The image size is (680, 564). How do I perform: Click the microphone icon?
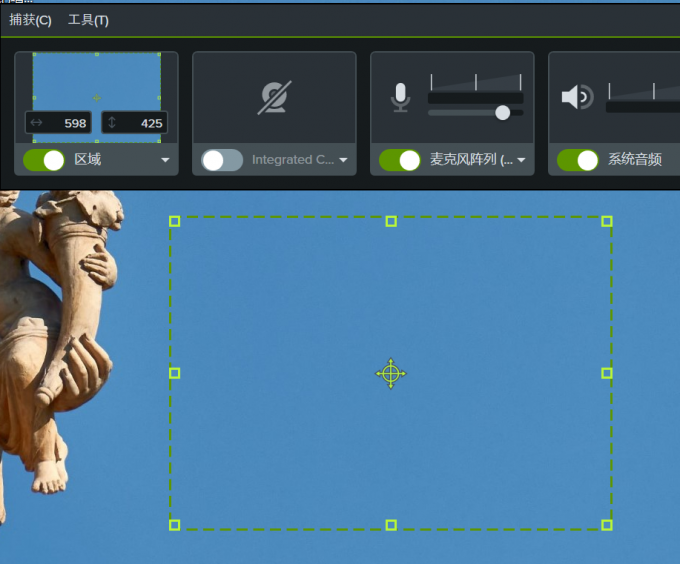(400, 97)
